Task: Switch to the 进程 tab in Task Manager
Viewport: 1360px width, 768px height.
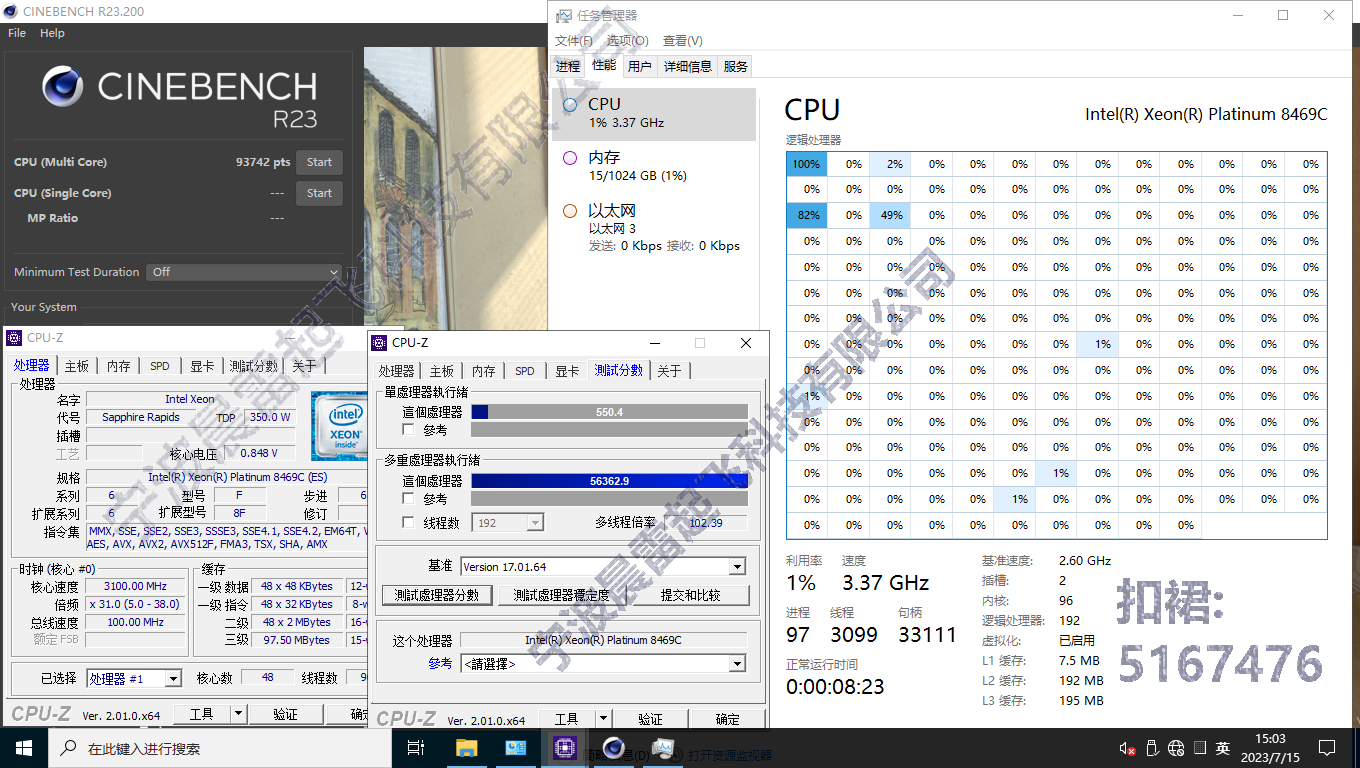Action: (x=566, y=66)
